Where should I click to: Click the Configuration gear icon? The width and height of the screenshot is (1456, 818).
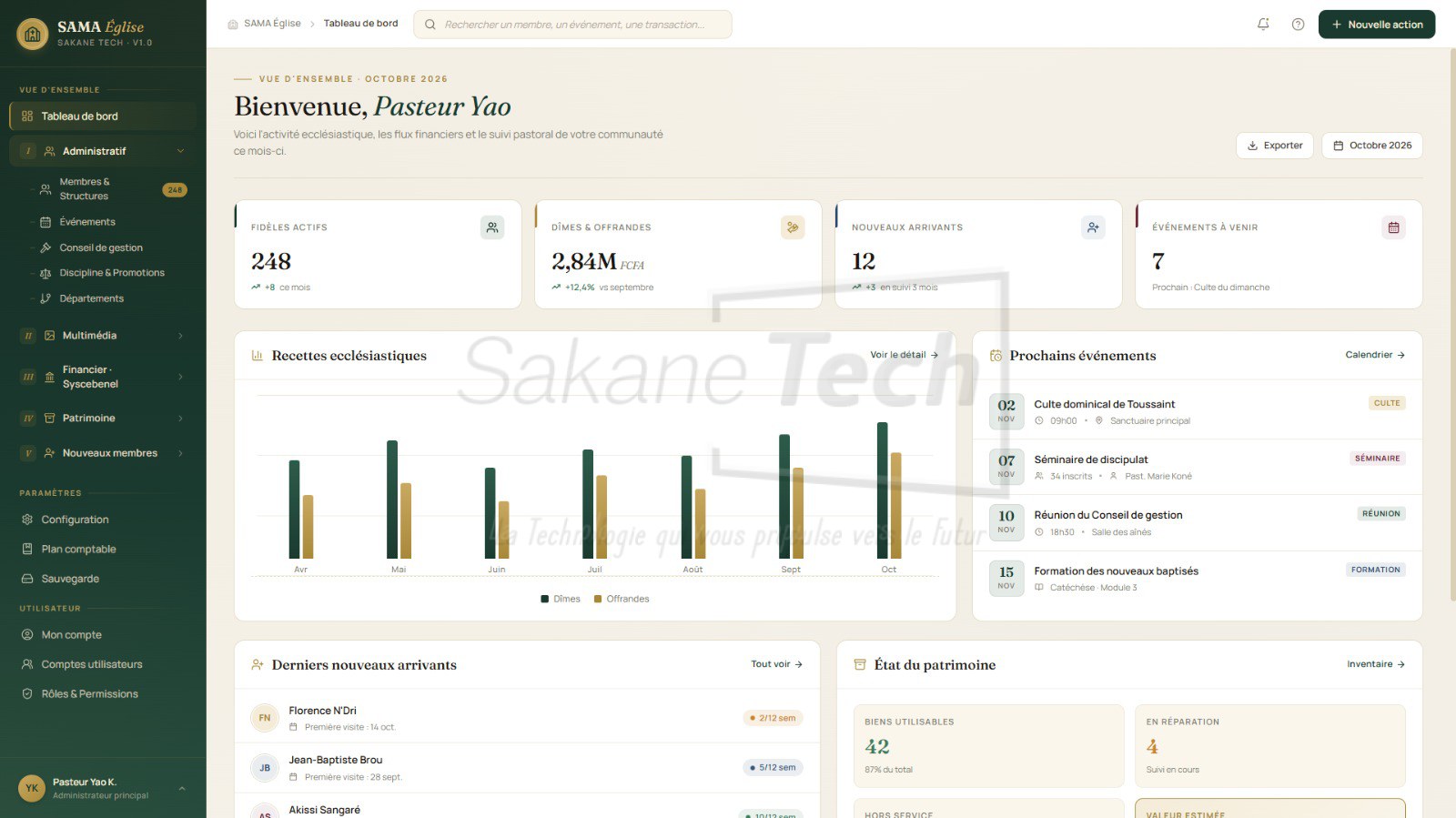pos(27,520)
